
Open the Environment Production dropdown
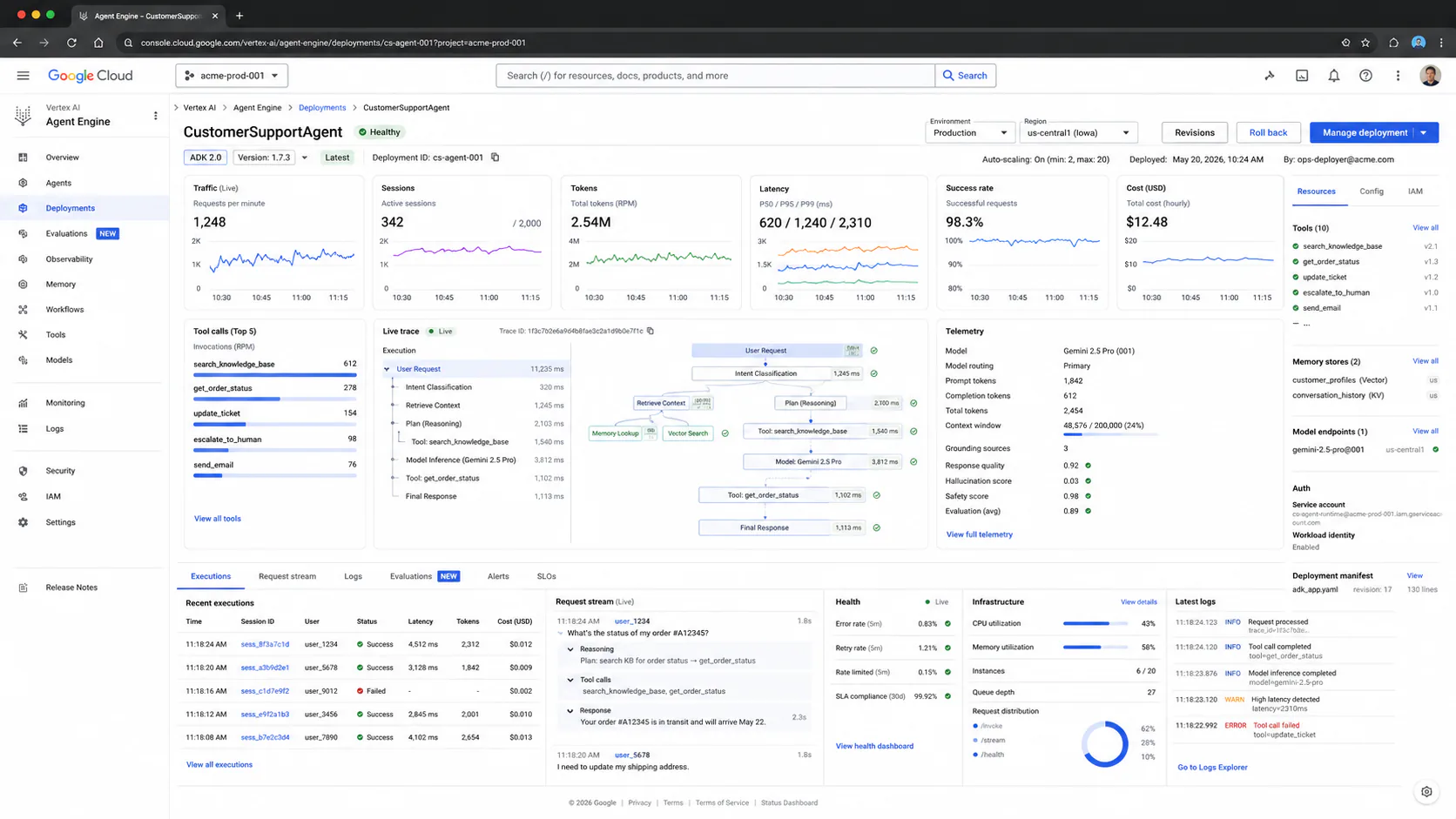[969, 132]
